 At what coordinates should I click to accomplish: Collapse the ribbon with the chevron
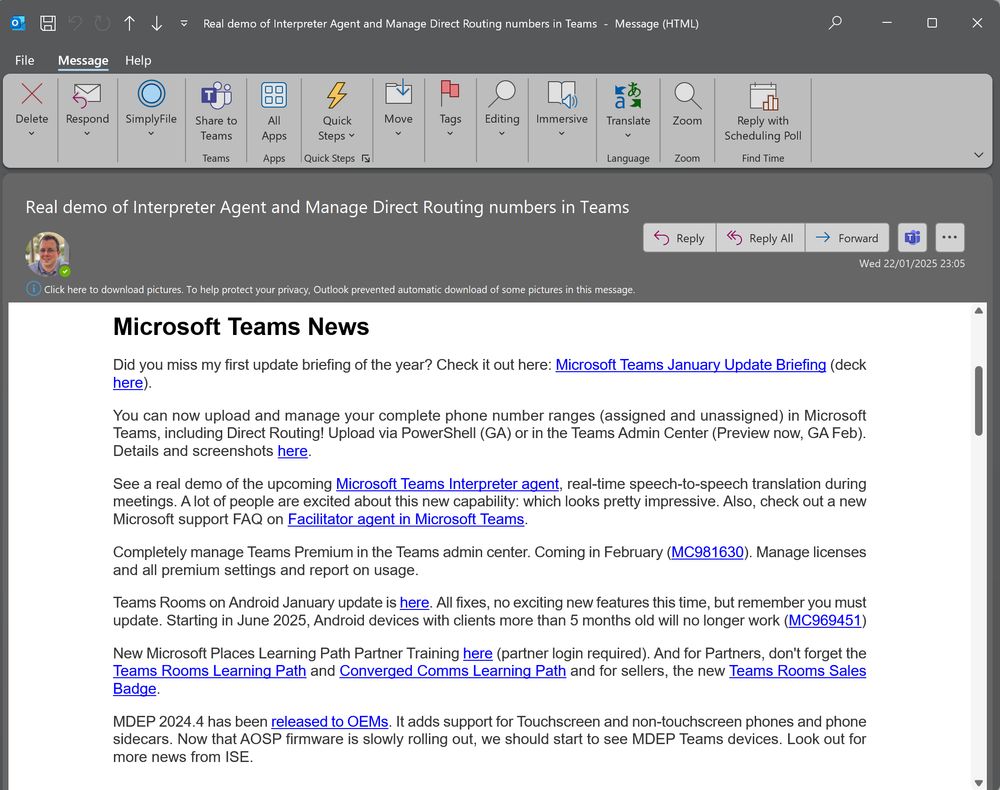pyautogui.click(x=978, y=155)
